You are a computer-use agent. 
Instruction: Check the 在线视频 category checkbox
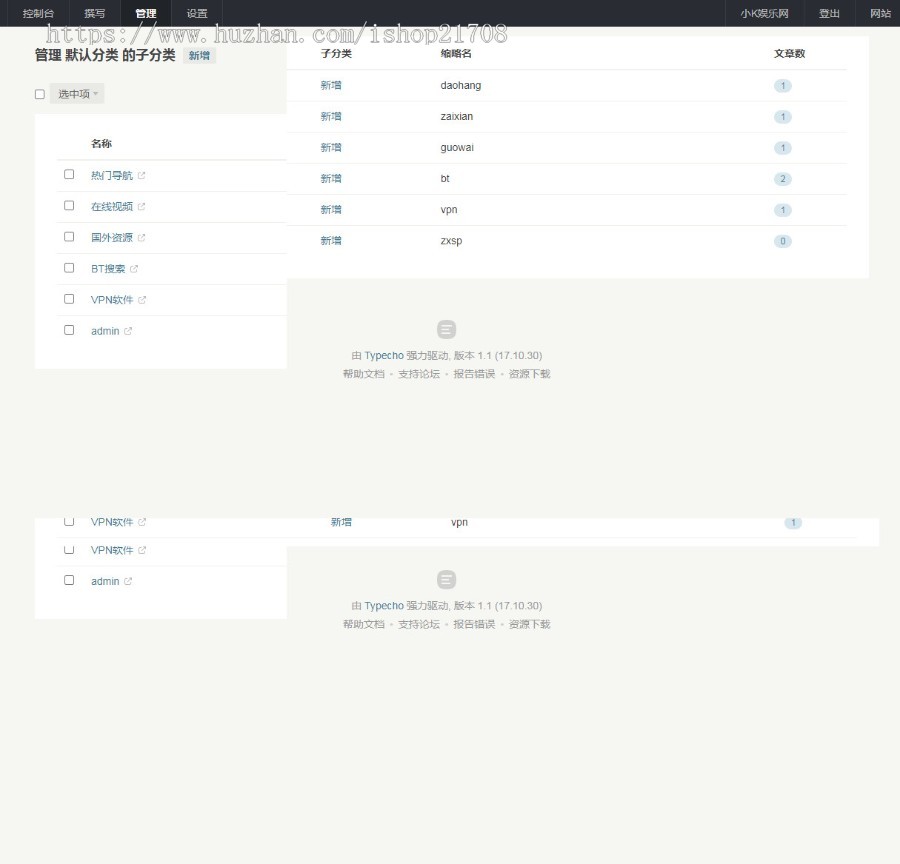(69, 205)
